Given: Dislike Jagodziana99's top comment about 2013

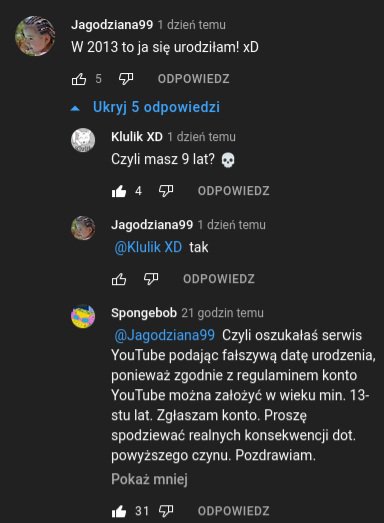Looking at the screenshot, I should point(126,79).
